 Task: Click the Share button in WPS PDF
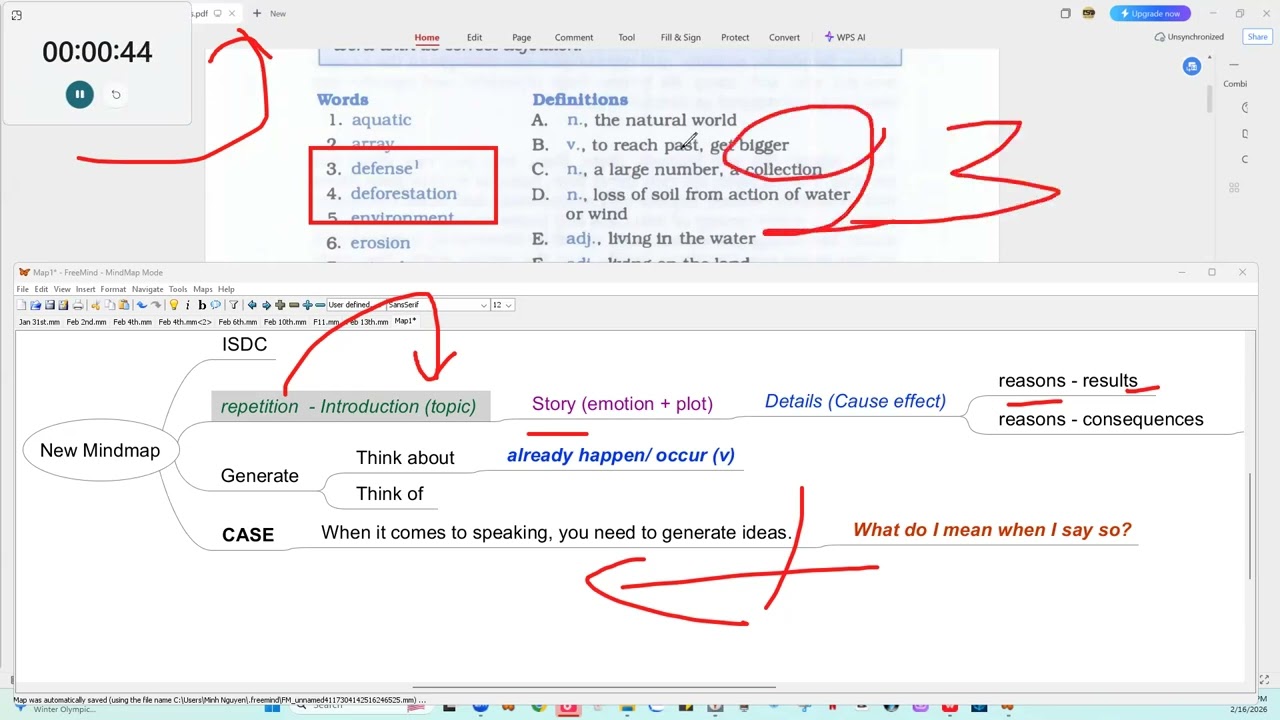pyautogui.click(x=1257, y=37)
